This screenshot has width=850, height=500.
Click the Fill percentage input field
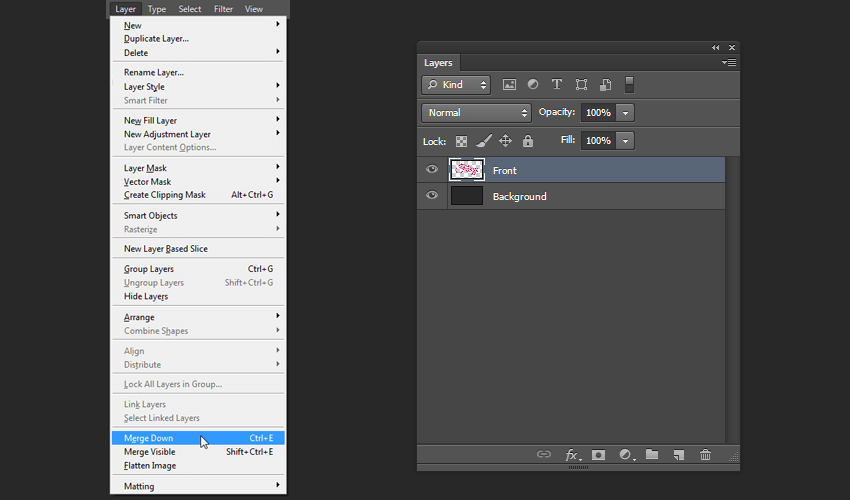tap(598, 141)
